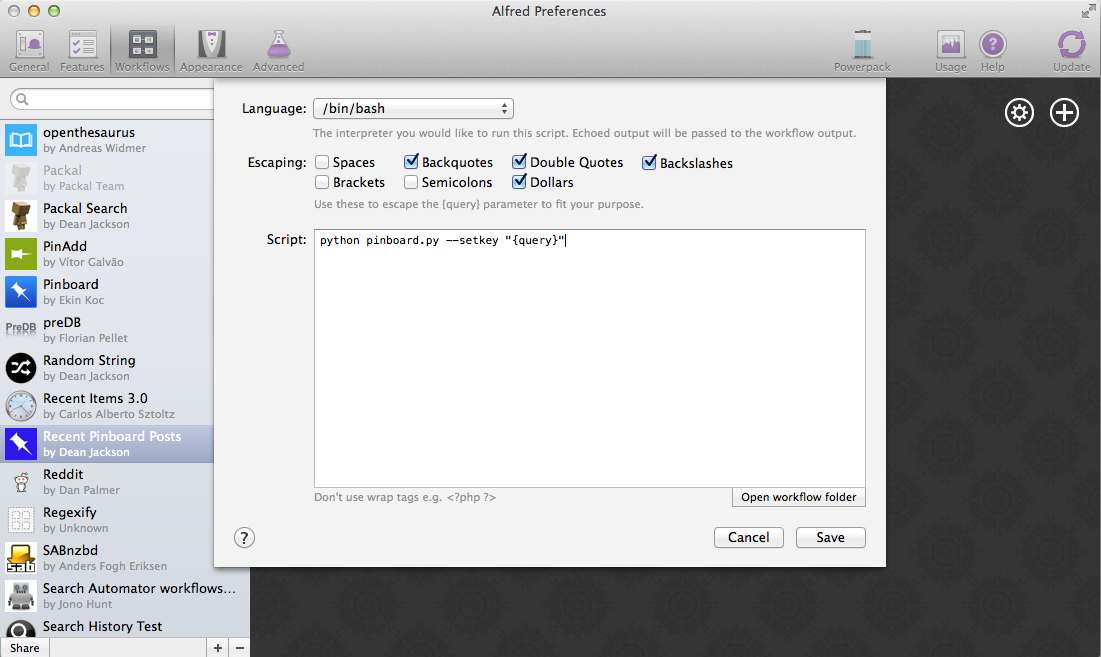
Task: Click the plus button below workflow list
Action: (218, 648)
